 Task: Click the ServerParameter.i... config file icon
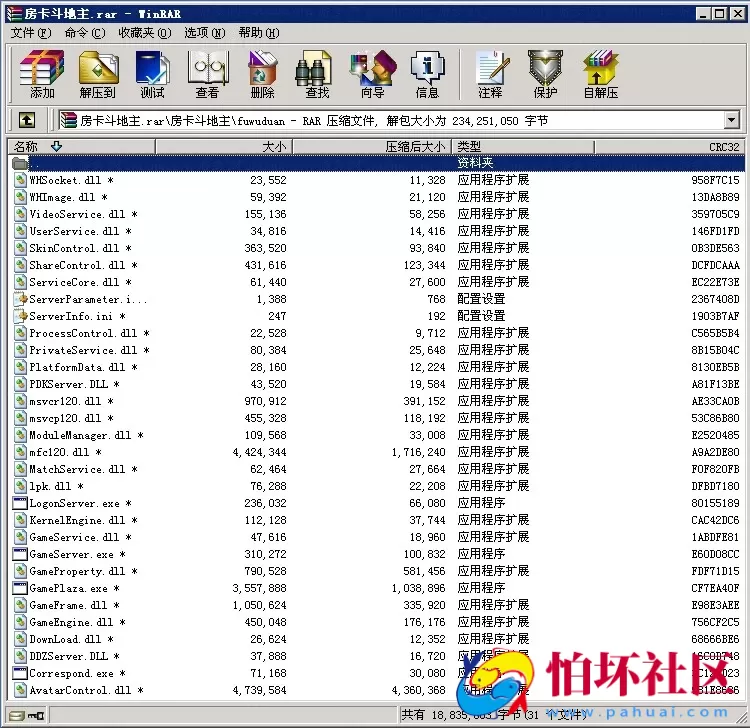(x=20, y=299)
